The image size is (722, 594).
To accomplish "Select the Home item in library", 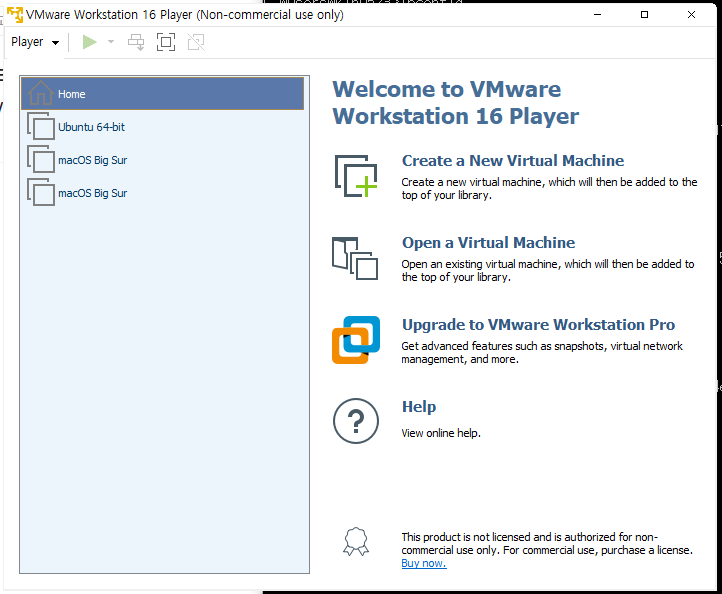I will 163,94.
